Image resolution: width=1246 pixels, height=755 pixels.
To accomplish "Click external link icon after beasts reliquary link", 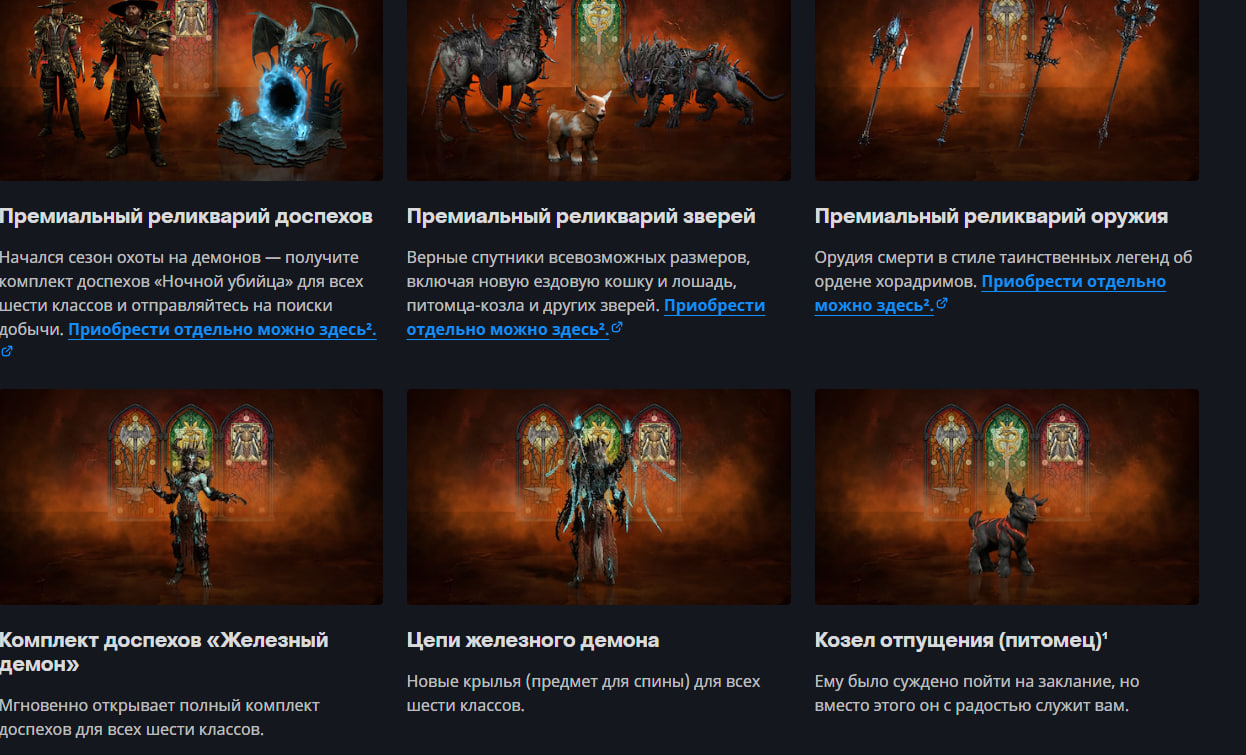I will [617, 327].
